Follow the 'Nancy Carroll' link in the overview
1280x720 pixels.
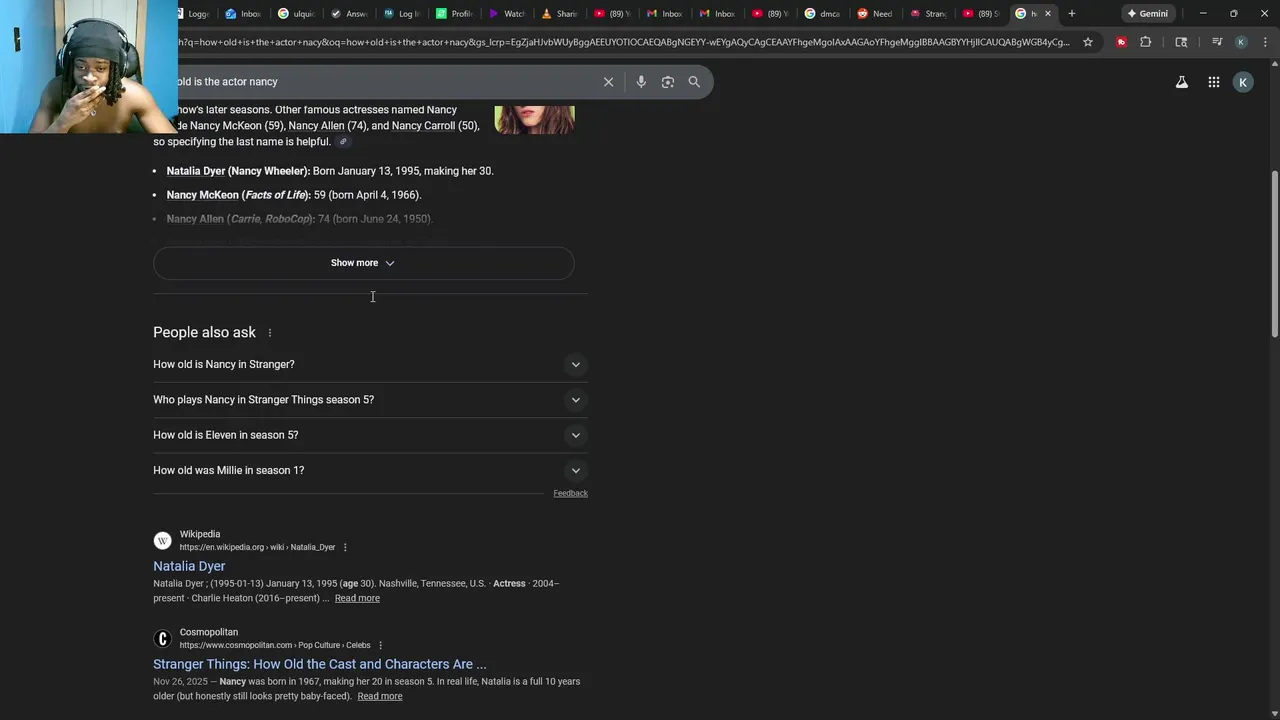coord(423,126)
